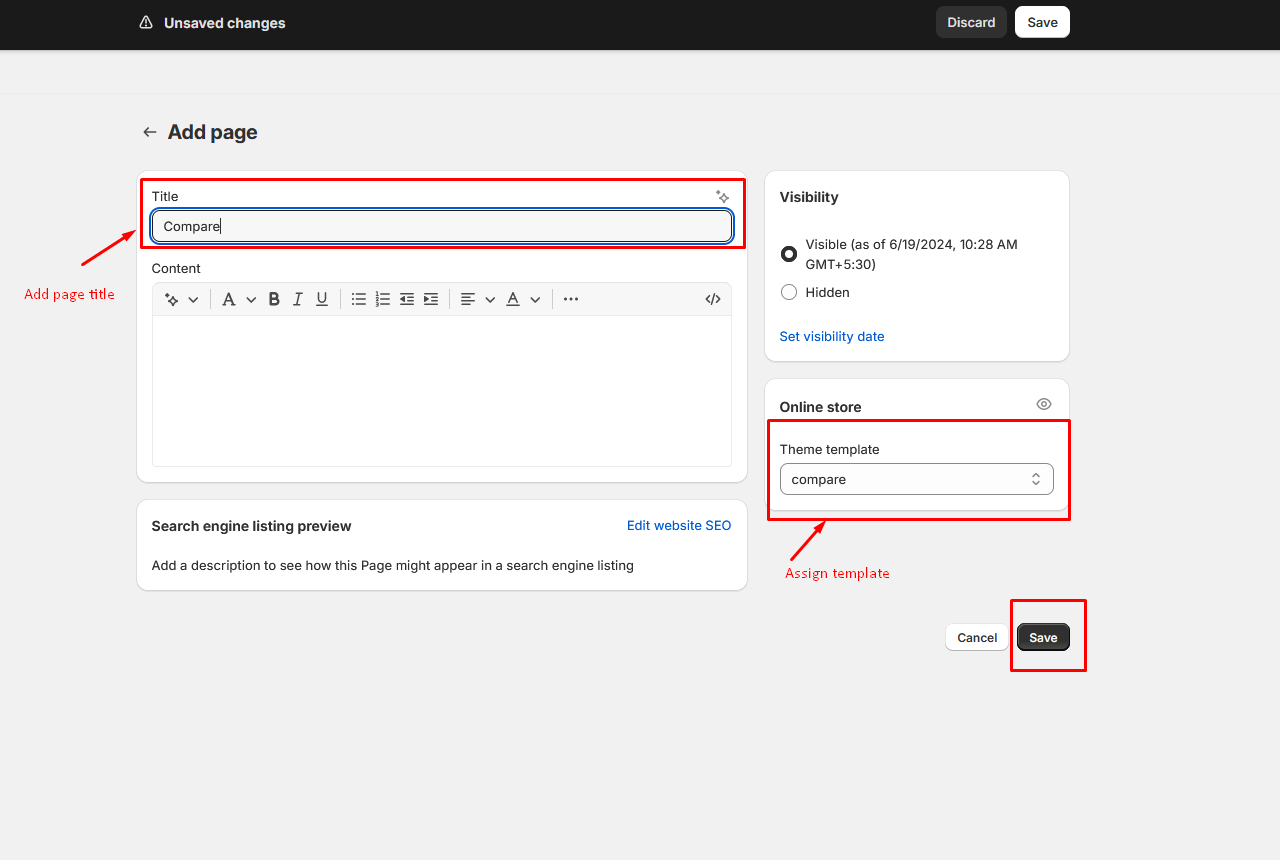Viewport: 1280px width, 860px height.
Task: Open the Theme template dropdown showing compare
Action: [916, 479]
